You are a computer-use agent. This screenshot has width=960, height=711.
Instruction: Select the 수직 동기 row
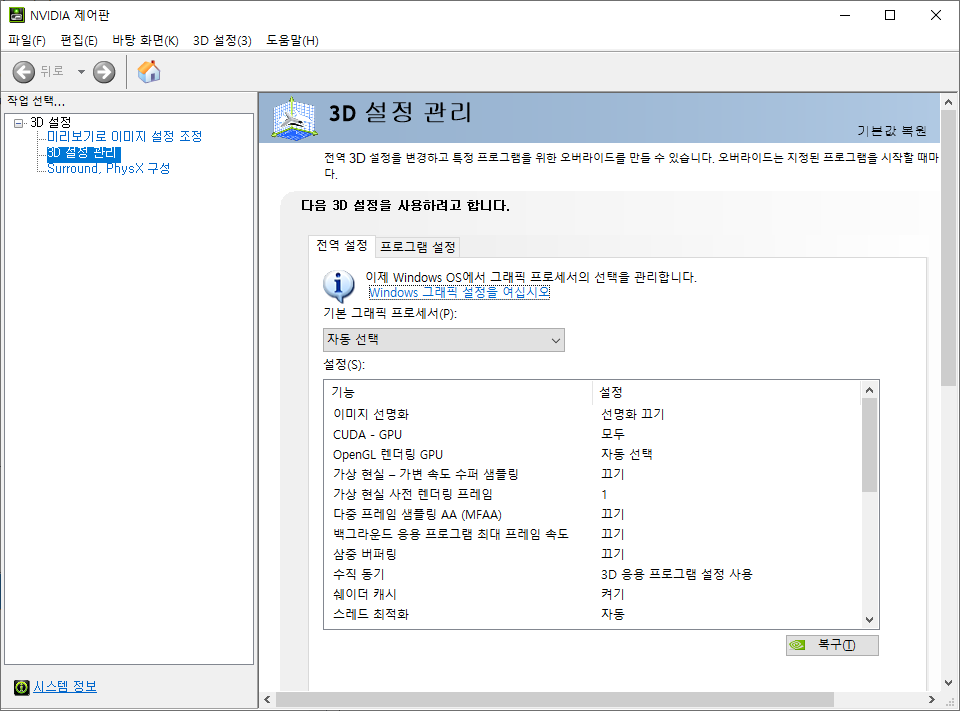[x=591, y=574]
